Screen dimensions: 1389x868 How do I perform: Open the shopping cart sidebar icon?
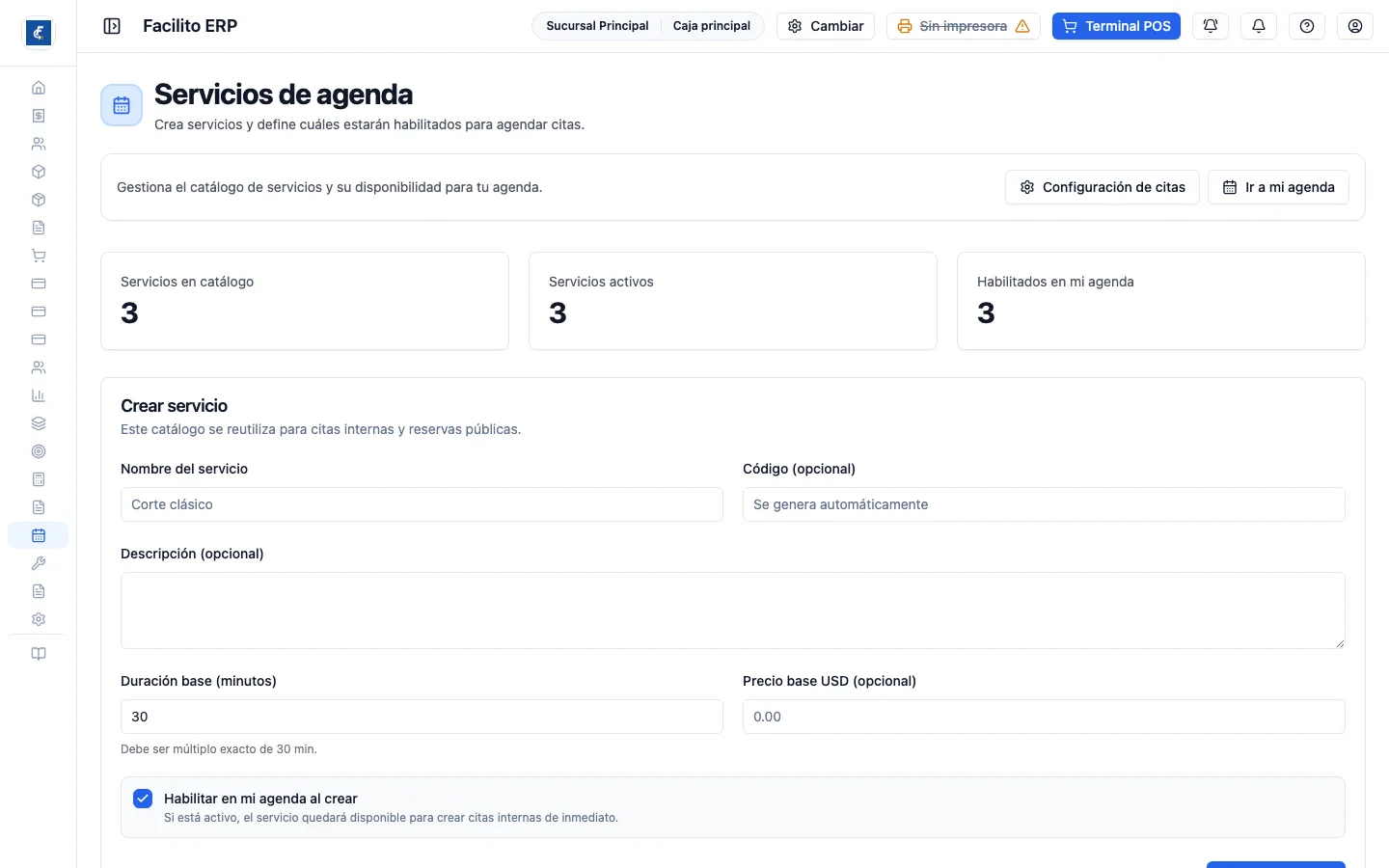point(39,256)
